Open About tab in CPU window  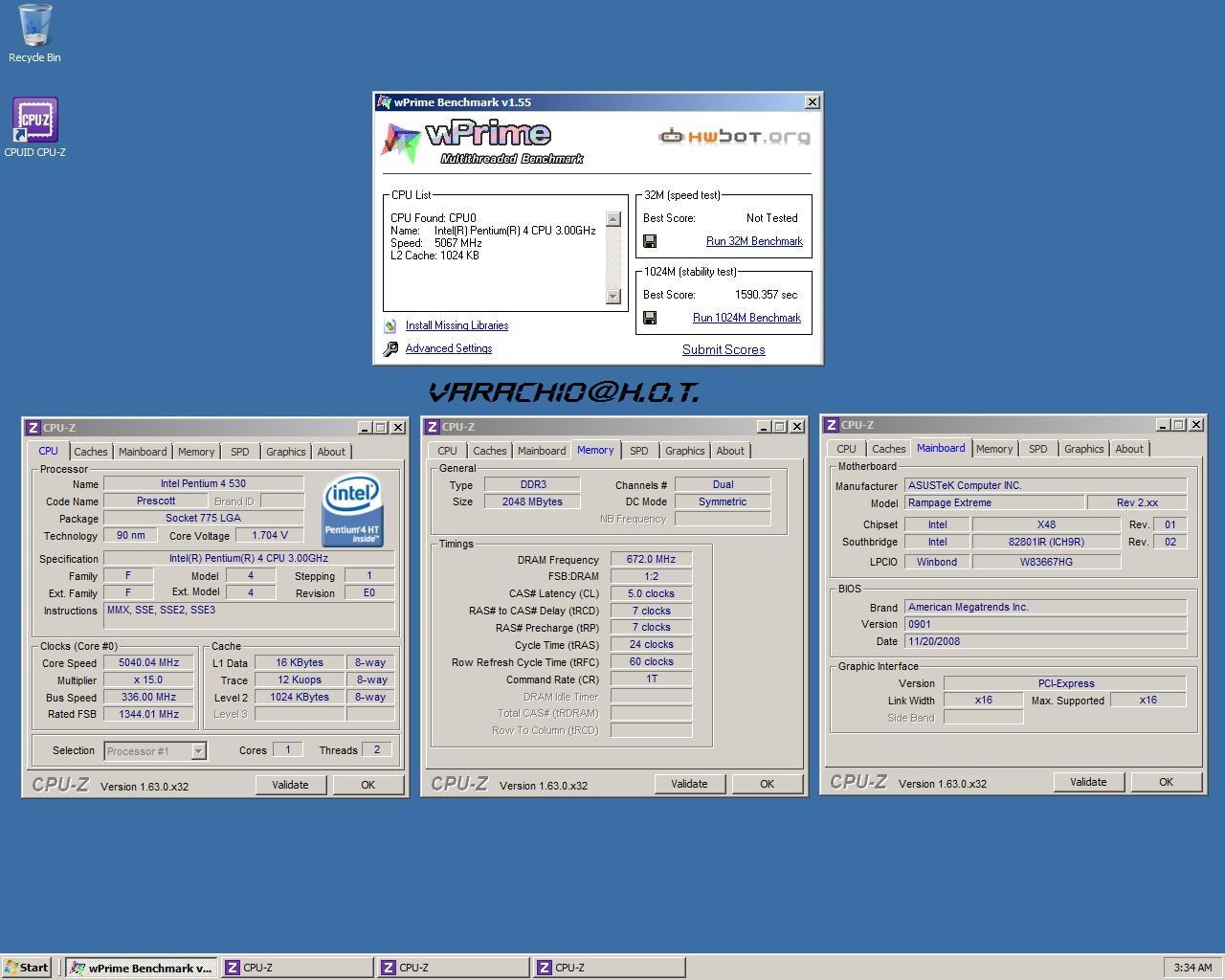click(331, 452)
